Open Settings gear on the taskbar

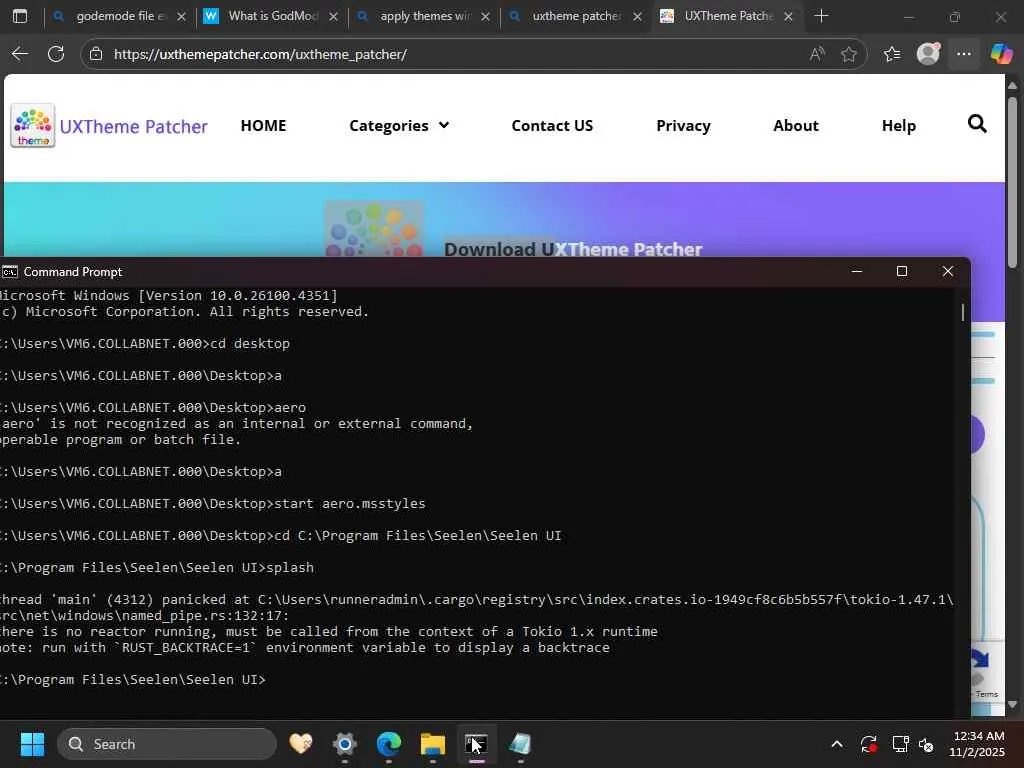[x=345, y=744]
